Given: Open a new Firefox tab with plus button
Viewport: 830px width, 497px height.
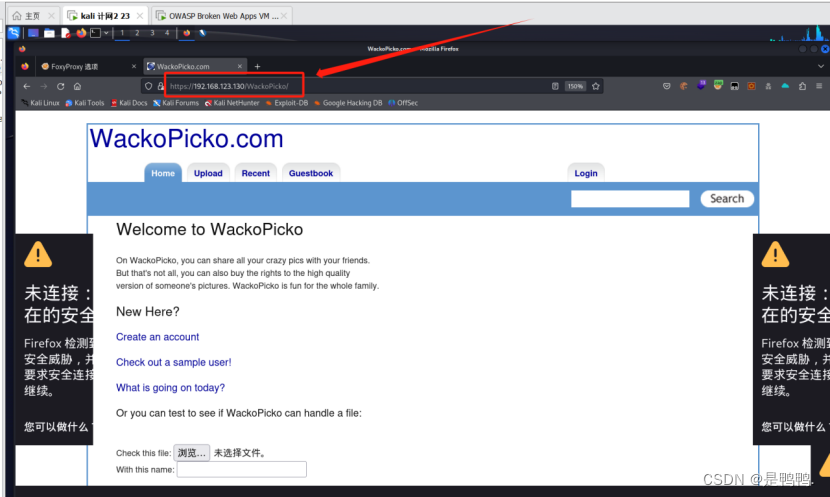Looking at the screenshot, I should coord(257,66).
